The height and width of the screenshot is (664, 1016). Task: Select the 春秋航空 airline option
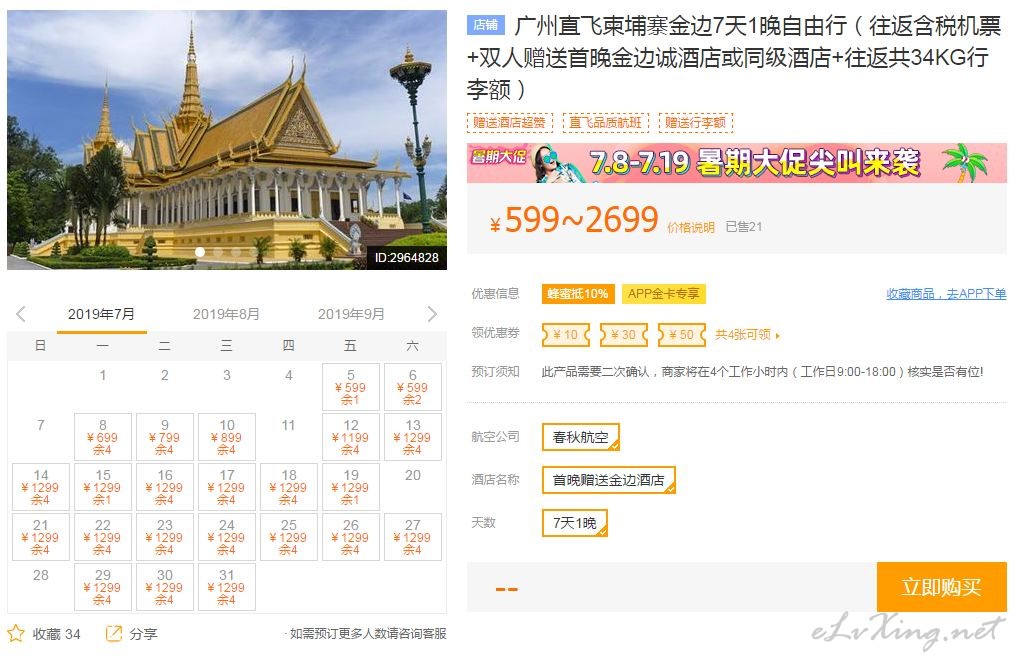pos(581,437)
